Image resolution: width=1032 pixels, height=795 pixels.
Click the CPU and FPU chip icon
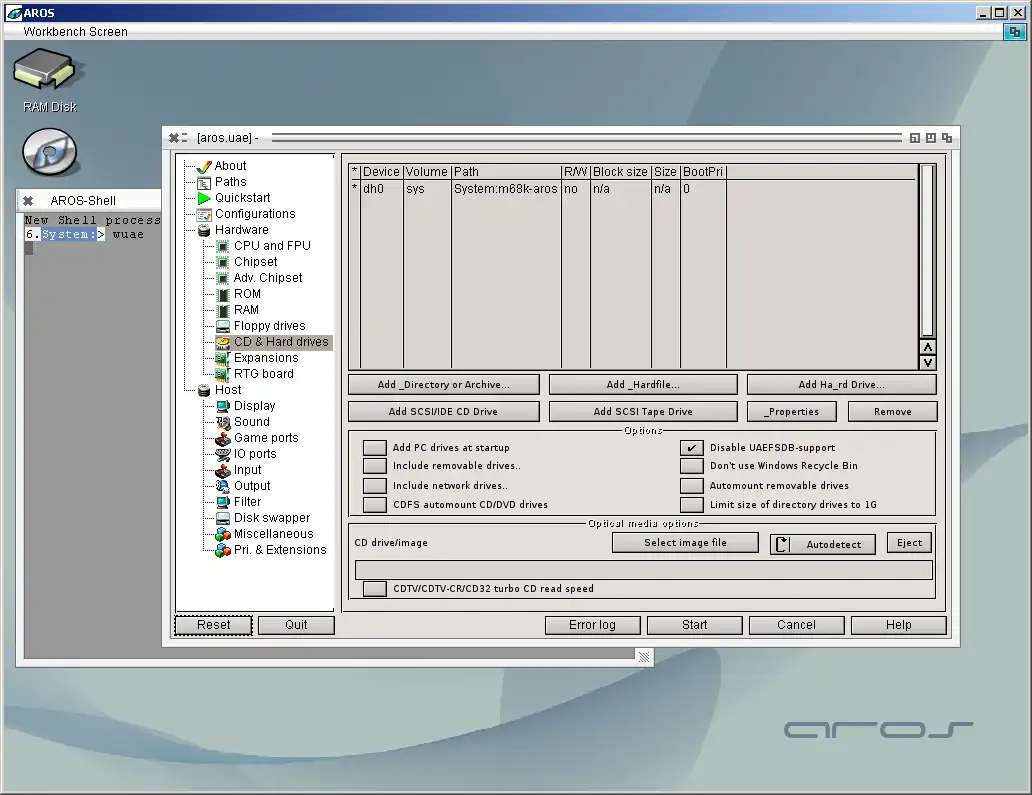[x=223, y=246]
